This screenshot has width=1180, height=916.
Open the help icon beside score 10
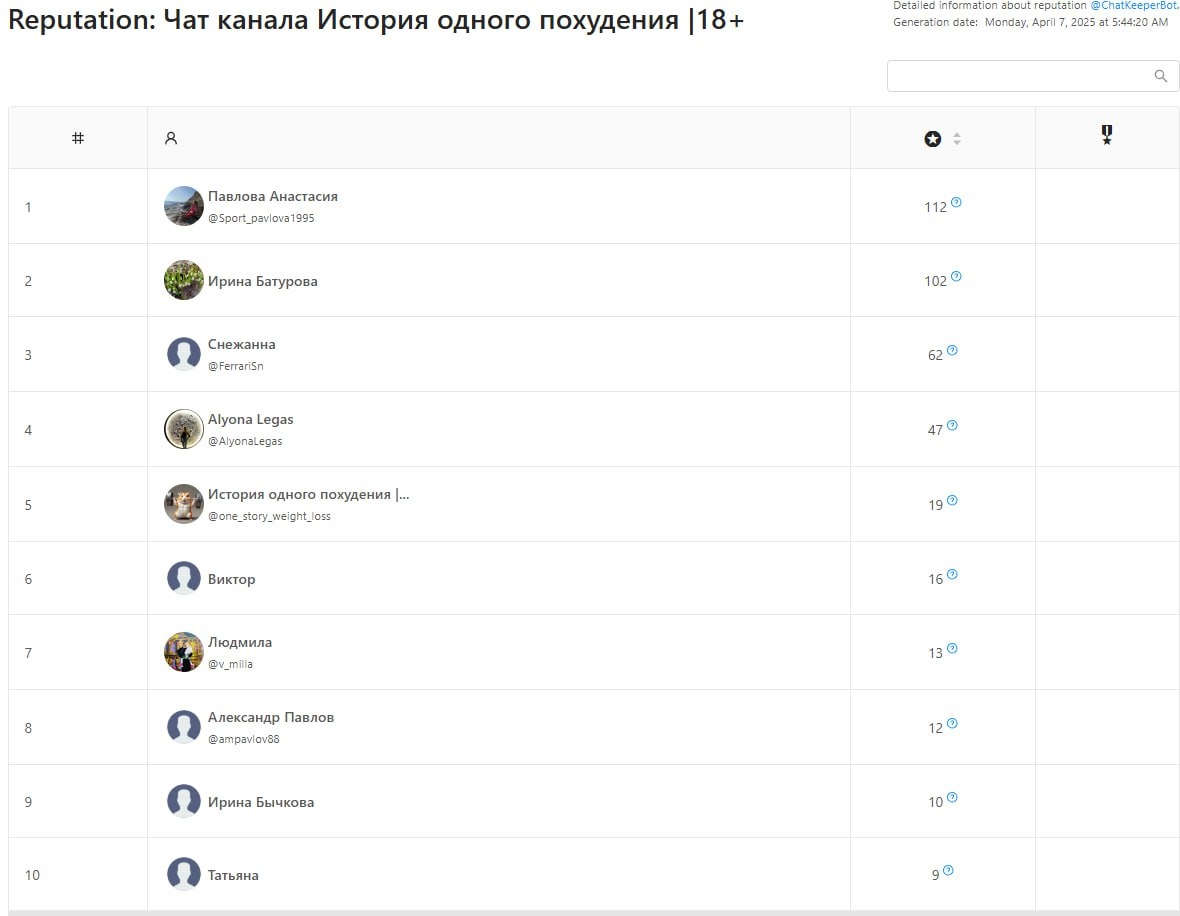coord(952,797)
